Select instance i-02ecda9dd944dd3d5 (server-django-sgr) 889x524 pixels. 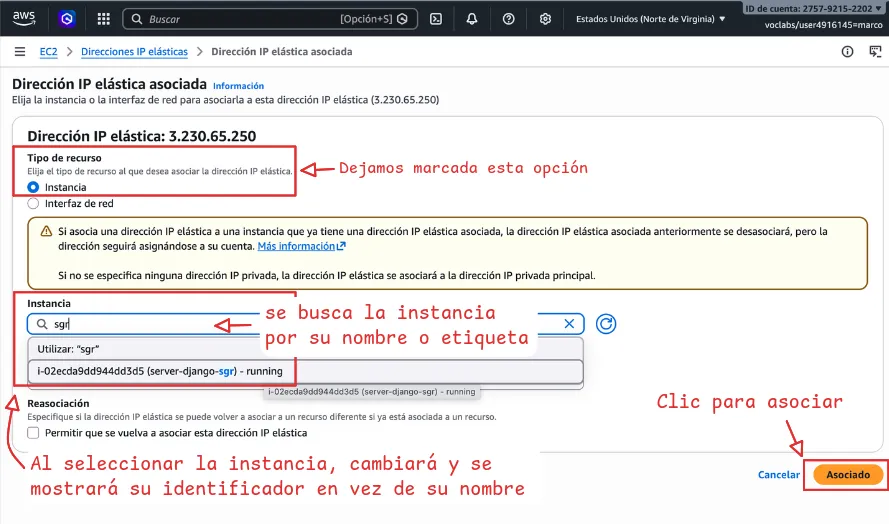[x=306, y=371]
